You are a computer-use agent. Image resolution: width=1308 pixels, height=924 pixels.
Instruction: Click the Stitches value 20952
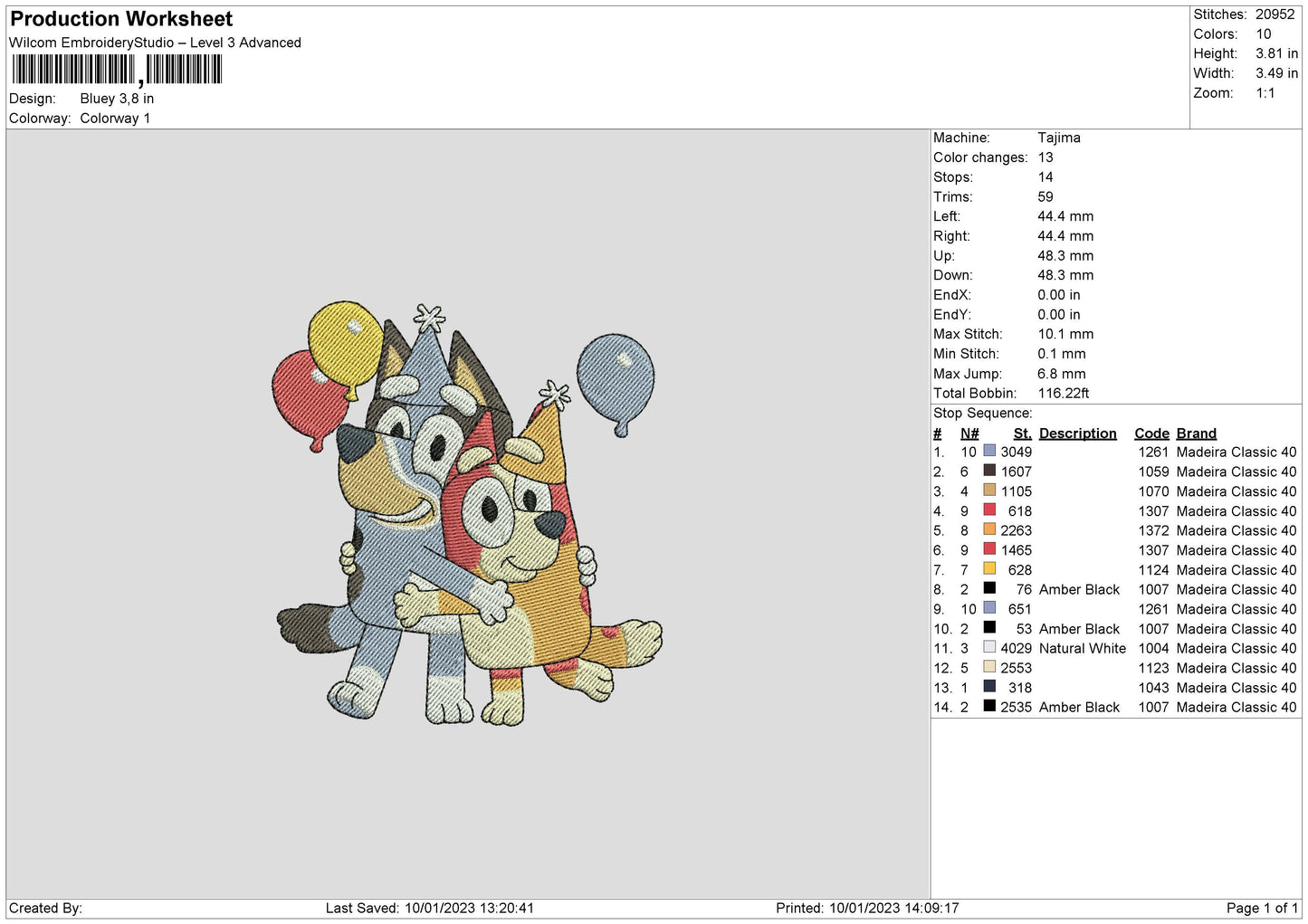[x=1275, y=14]
